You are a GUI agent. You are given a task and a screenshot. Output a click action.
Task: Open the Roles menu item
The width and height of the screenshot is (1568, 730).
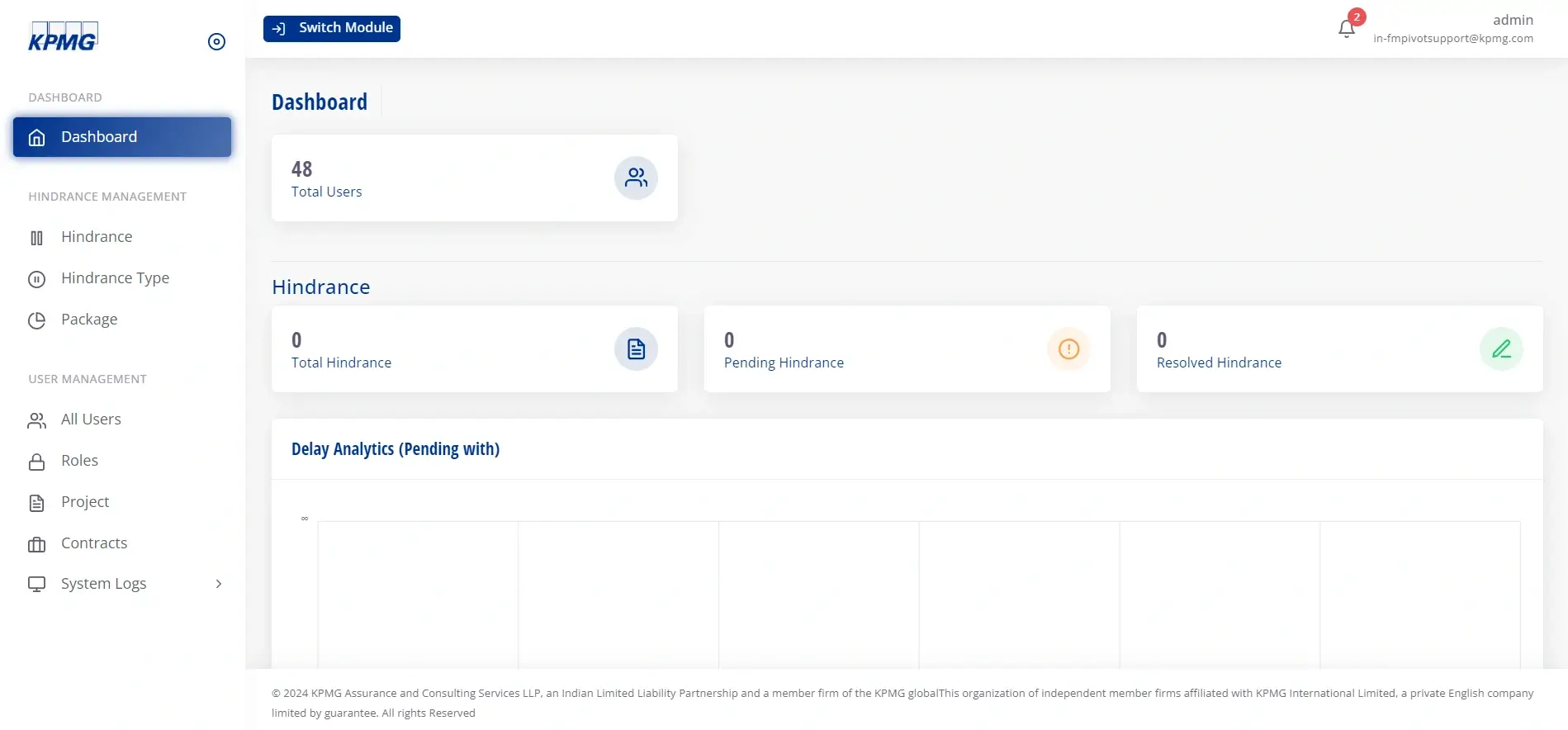pos(79,461)
